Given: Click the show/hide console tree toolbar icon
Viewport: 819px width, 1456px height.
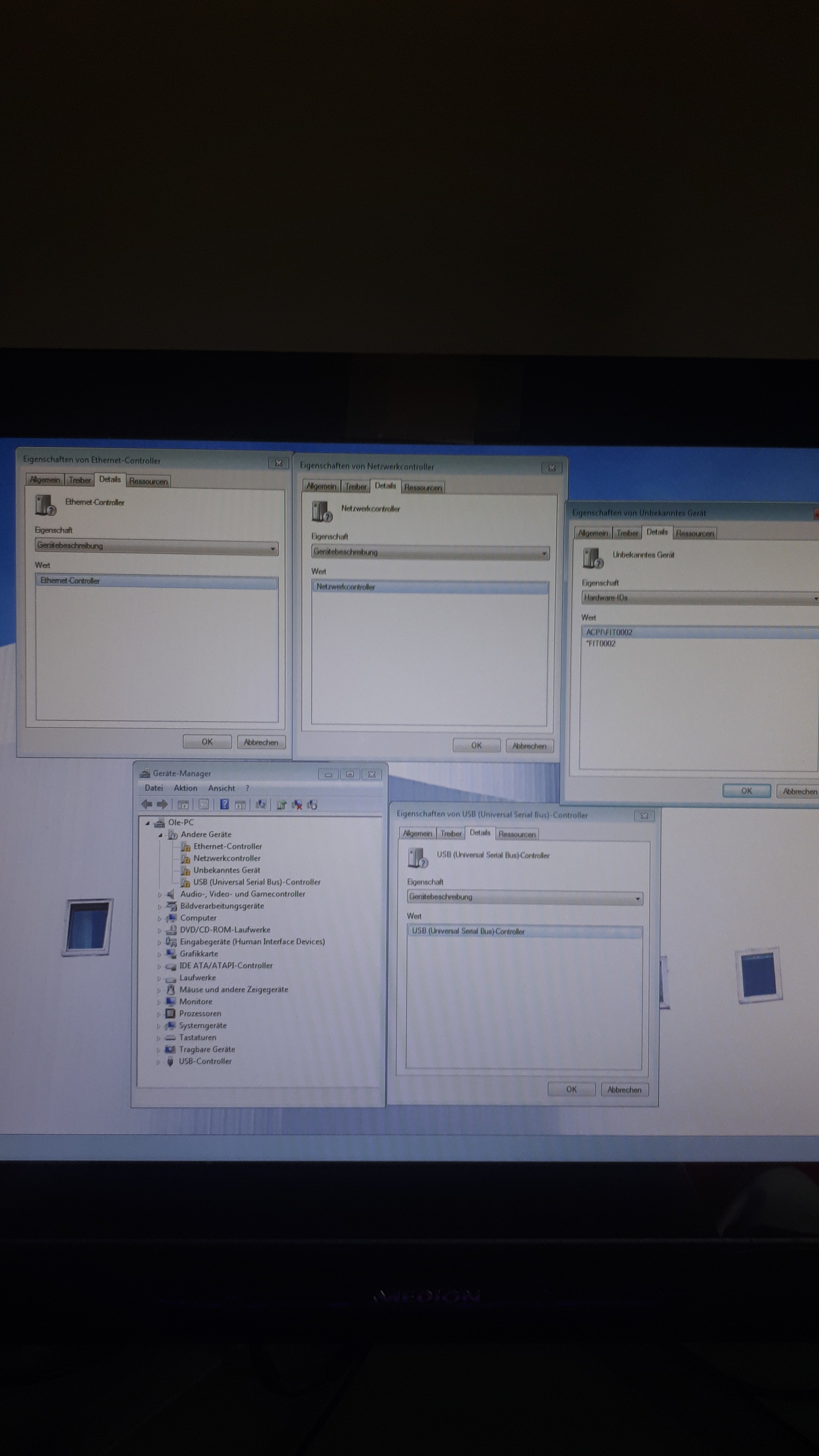Looking at the screenshot, I should pyautogui.click(x=183, y=805).
